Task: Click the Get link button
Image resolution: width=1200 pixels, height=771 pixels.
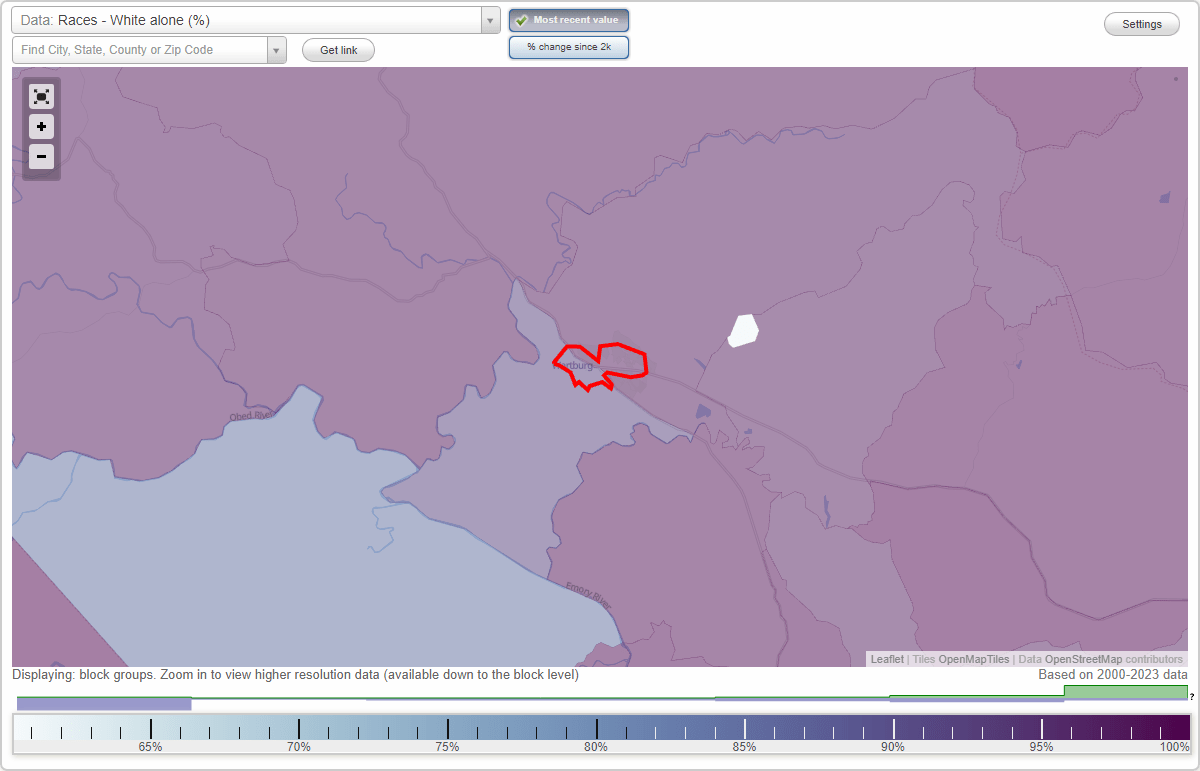Action: [338, 49]
